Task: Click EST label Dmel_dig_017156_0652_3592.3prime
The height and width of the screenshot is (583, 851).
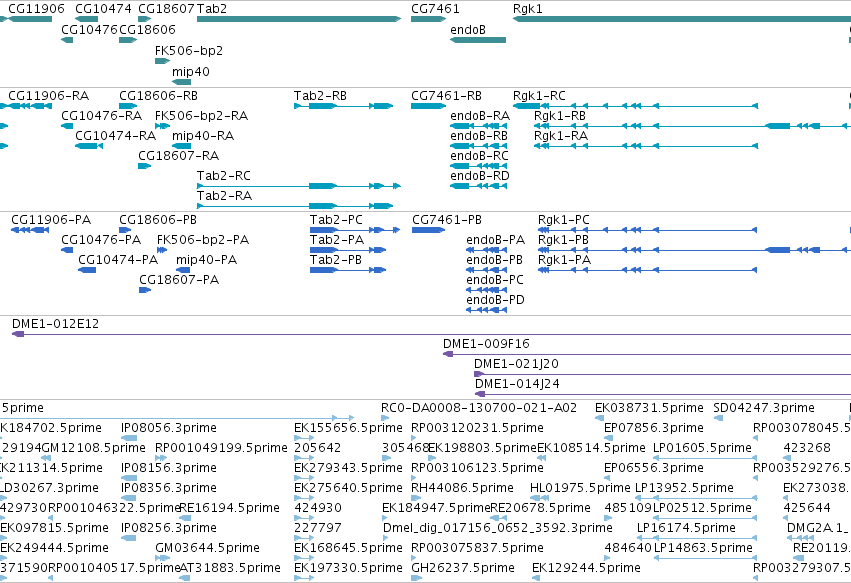Action: (x=498, y=528)
